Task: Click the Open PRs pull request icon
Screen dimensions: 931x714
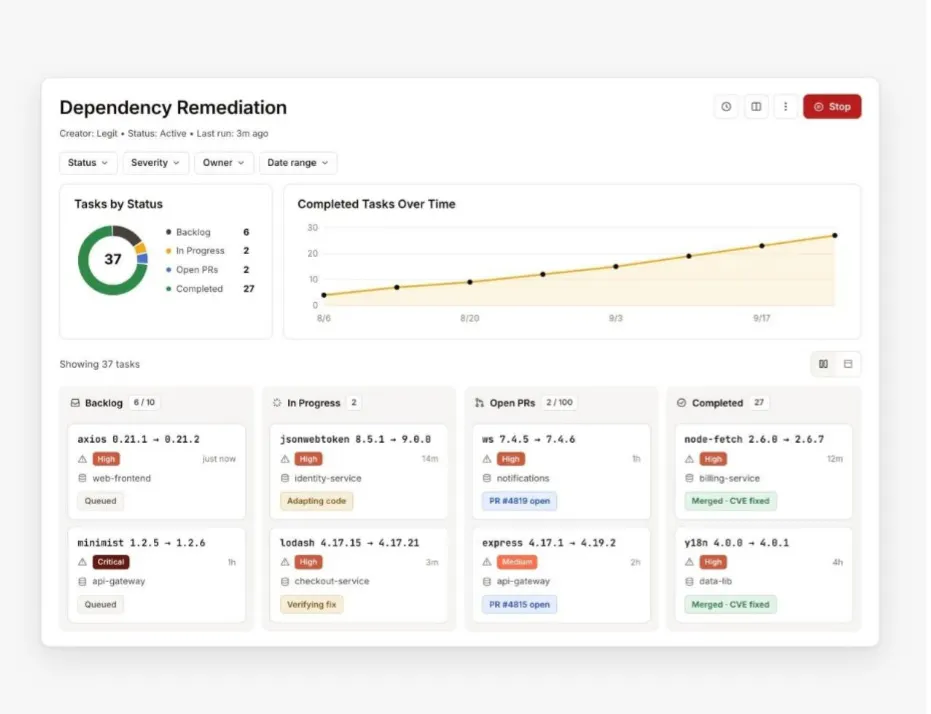Action: [479, 403]
